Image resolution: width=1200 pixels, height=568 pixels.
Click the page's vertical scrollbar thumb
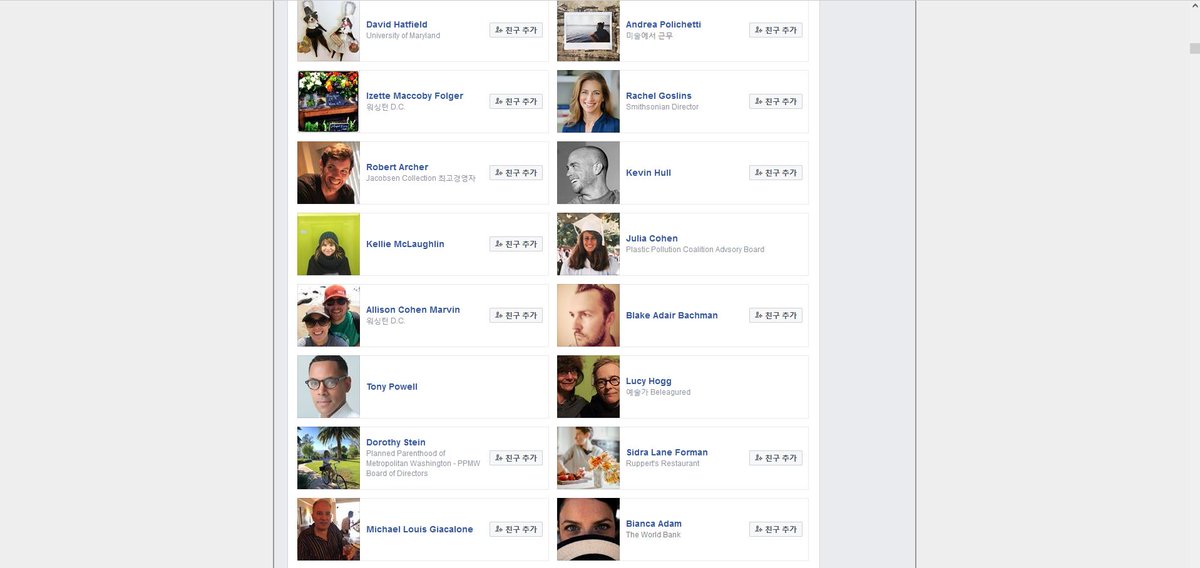pyautogui.click(x=1194, y=48)
